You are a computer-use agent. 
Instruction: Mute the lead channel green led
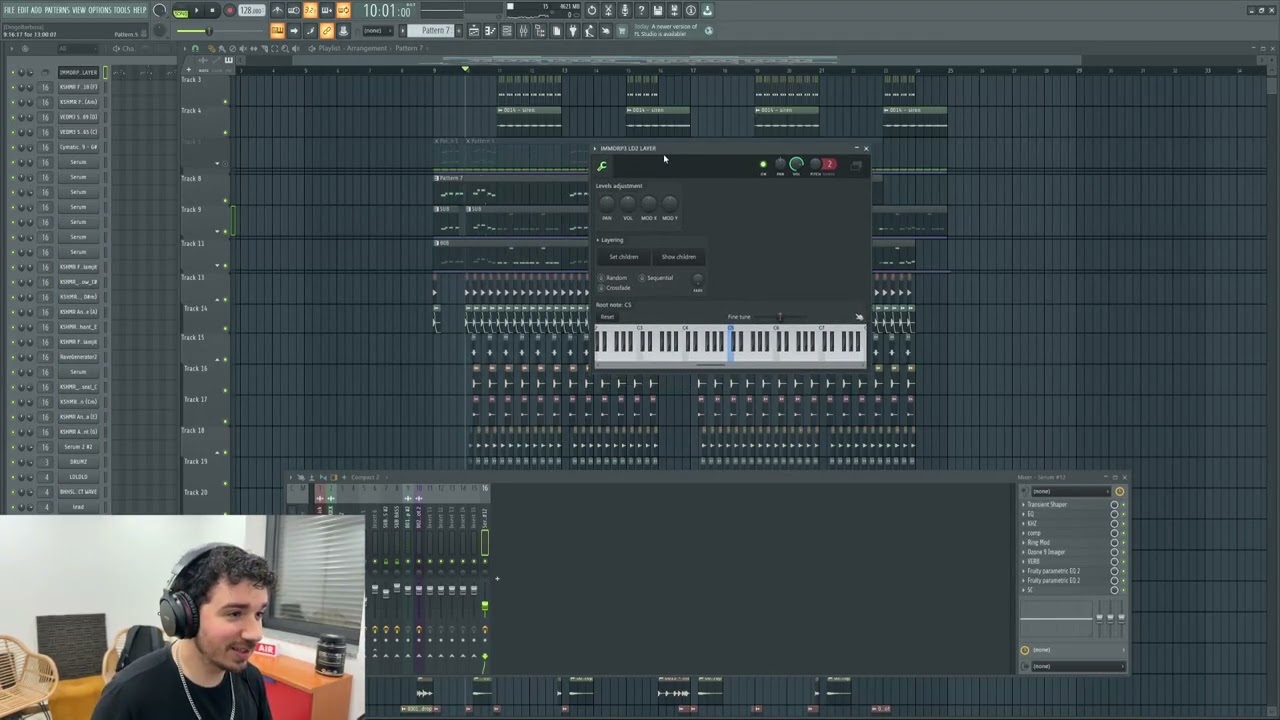click(x=13, y=507)
